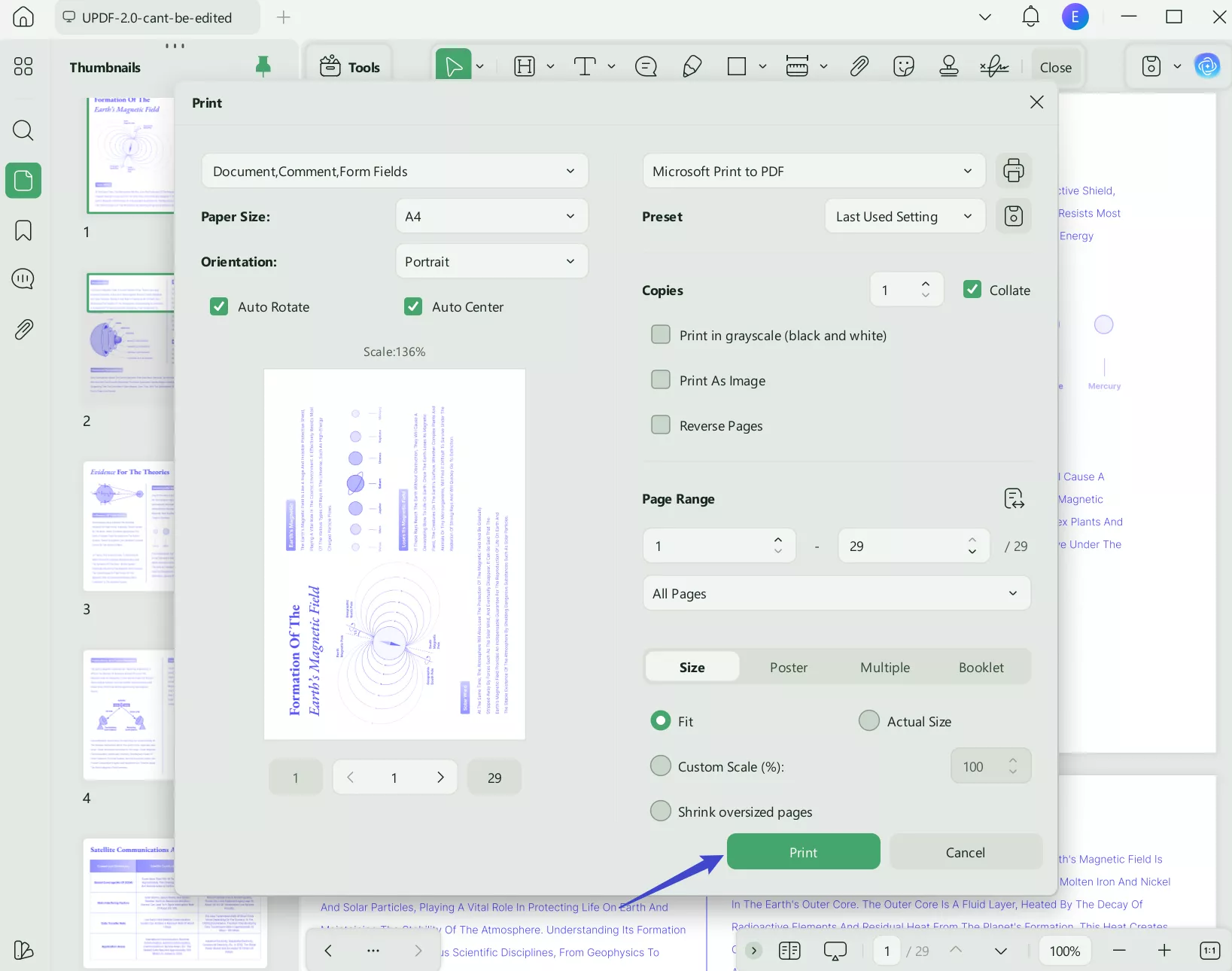
Task: Enable Print in grayscale
Action: [661, 334]
